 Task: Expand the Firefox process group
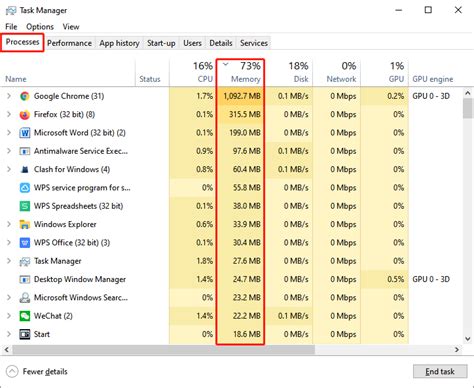[9, 115]
